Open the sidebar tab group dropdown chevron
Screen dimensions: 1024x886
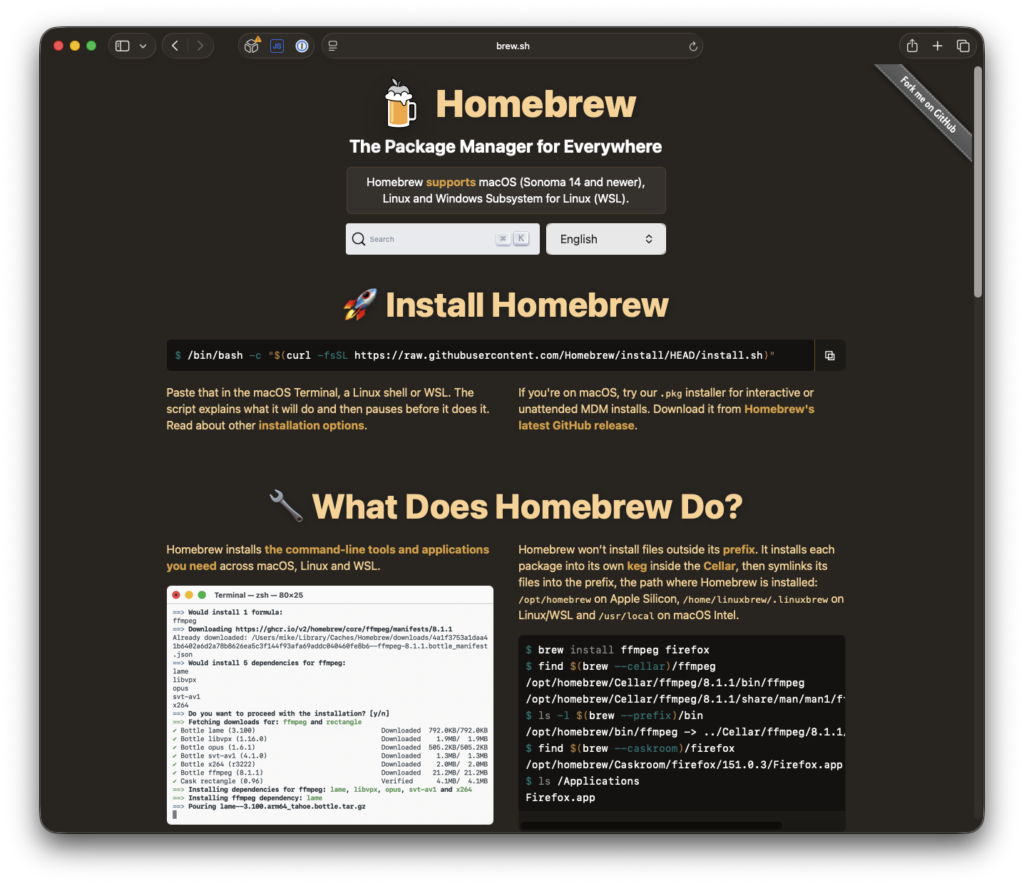pyautogui.click(x=143, y=46)
